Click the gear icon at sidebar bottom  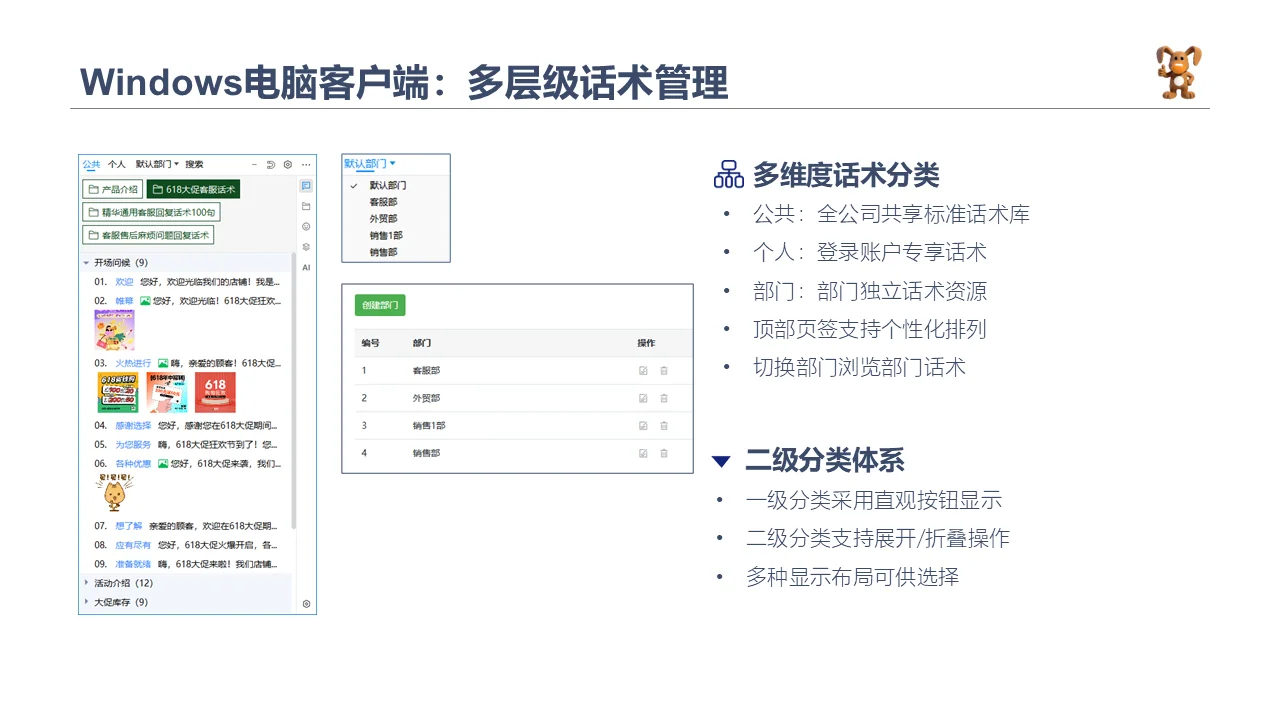306,604
